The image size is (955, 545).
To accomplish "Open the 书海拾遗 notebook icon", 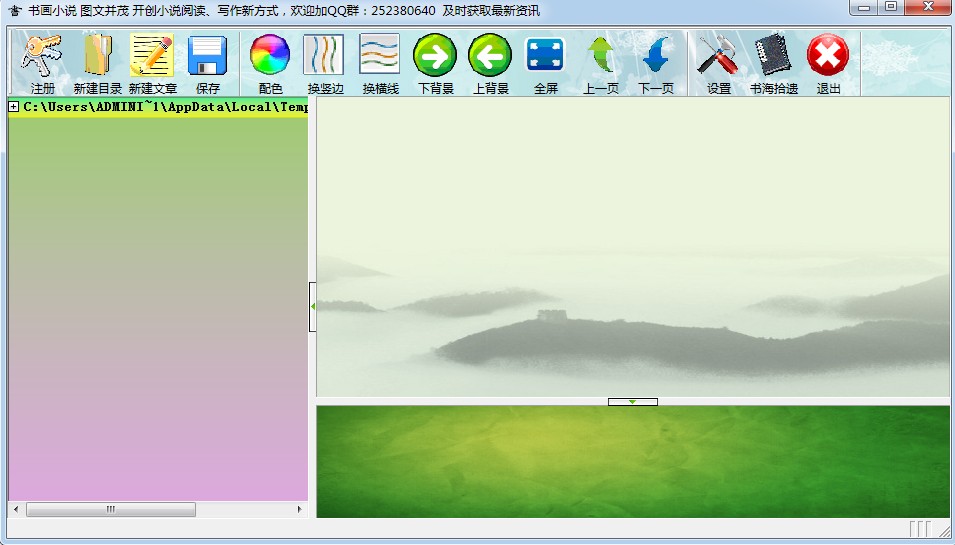I will pyautogui.click(x=774, y=63).
